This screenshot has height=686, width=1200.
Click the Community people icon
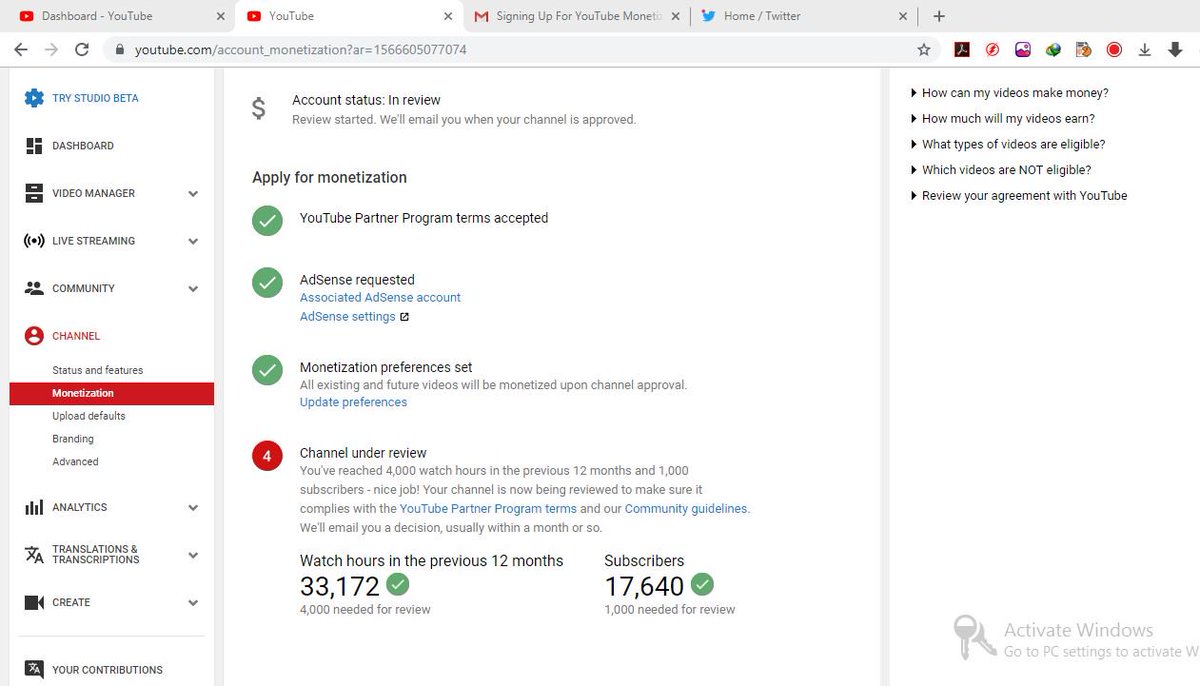tap(34, 288)
